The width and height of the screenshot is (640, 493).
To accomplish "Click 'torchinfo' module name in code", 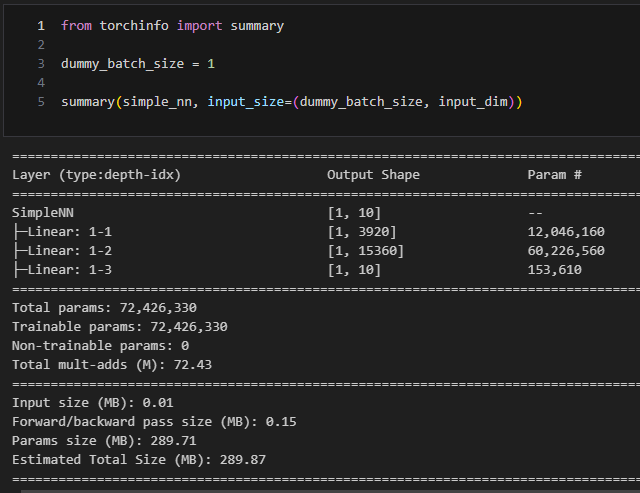I will coord(134,26).
